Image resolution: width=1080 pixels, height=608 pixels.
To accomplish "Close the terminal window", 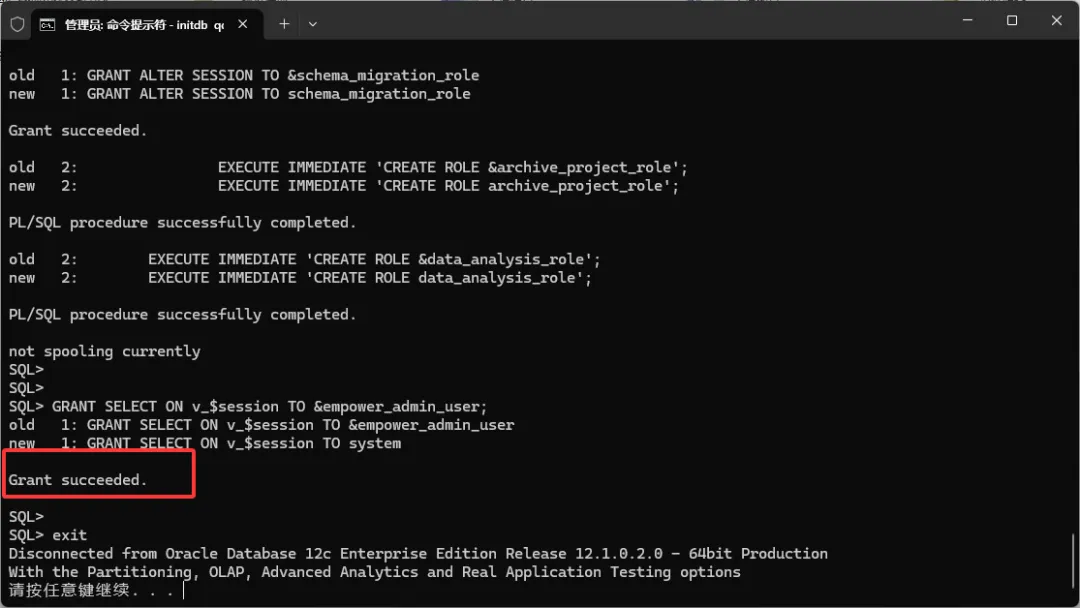I will tap(1056, 20).
